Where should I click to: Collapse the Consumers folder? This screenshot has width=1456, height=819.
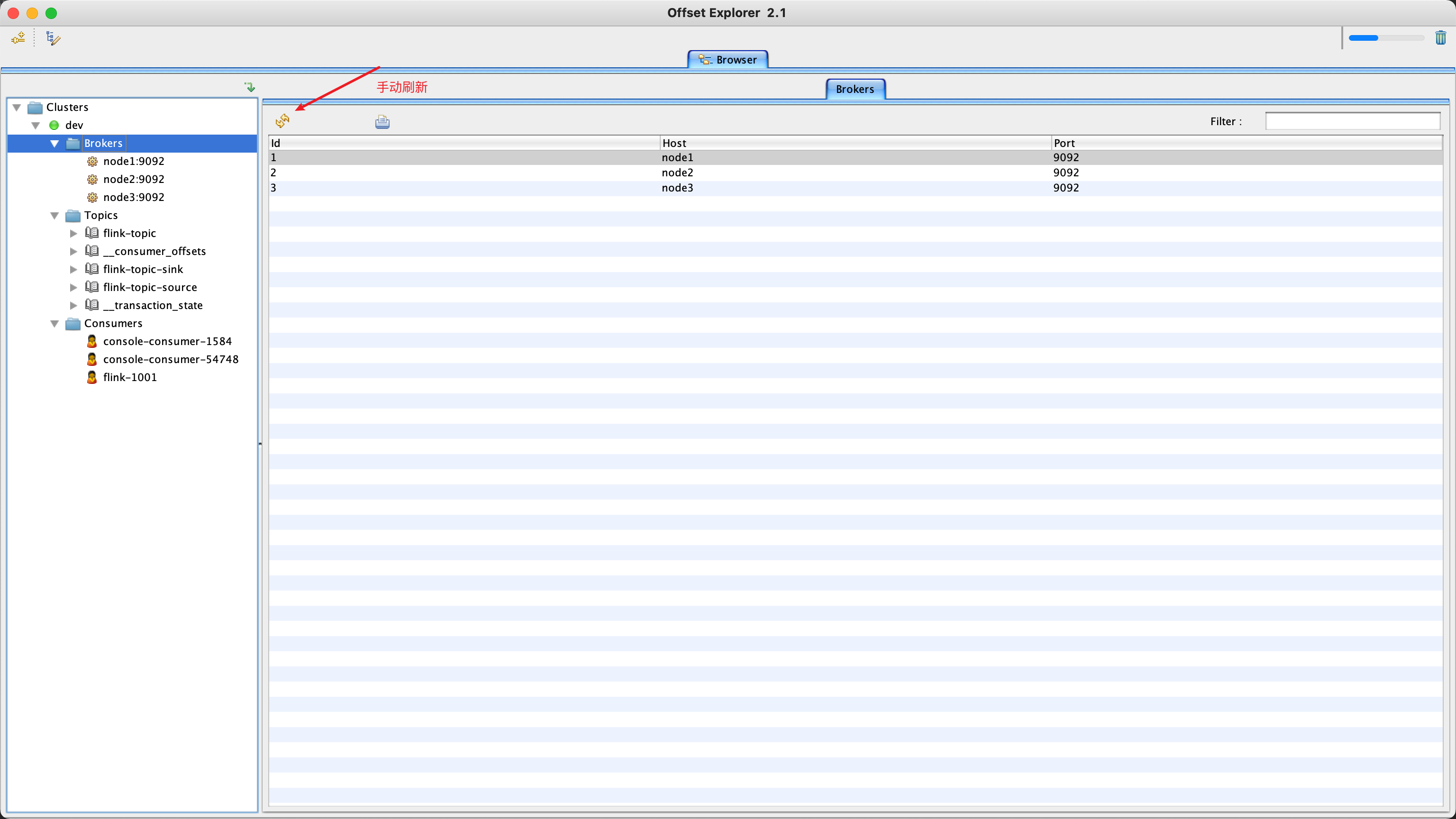click(x=54, y=323)
